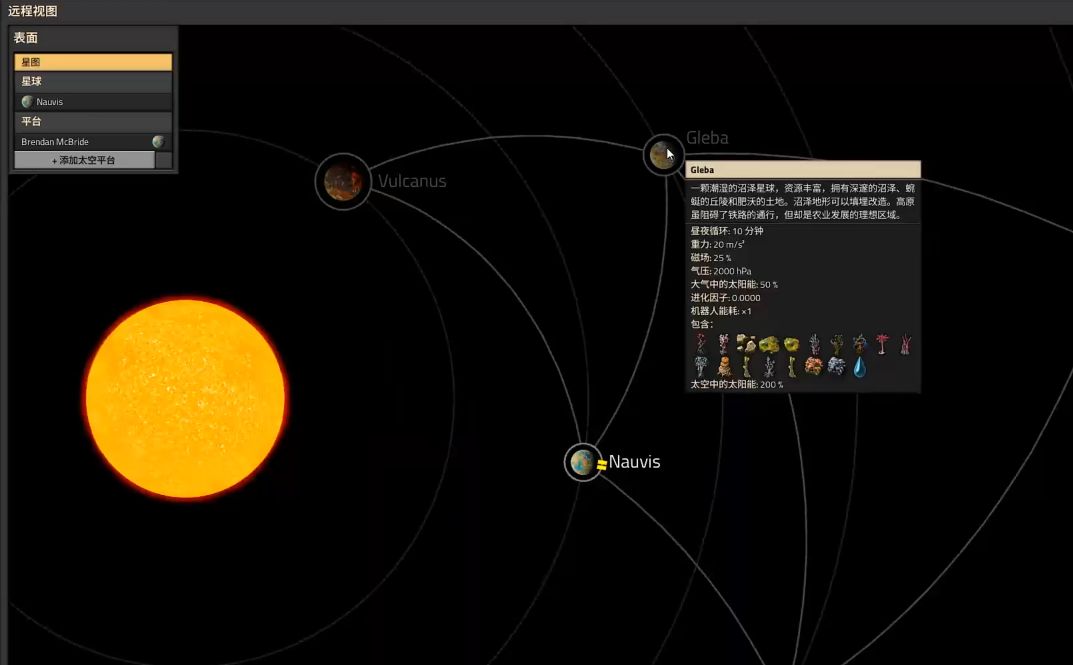Click the small square button beside 添加太空平台
The width and height of the screenshot is (1073, 665).
pos(164,160)
